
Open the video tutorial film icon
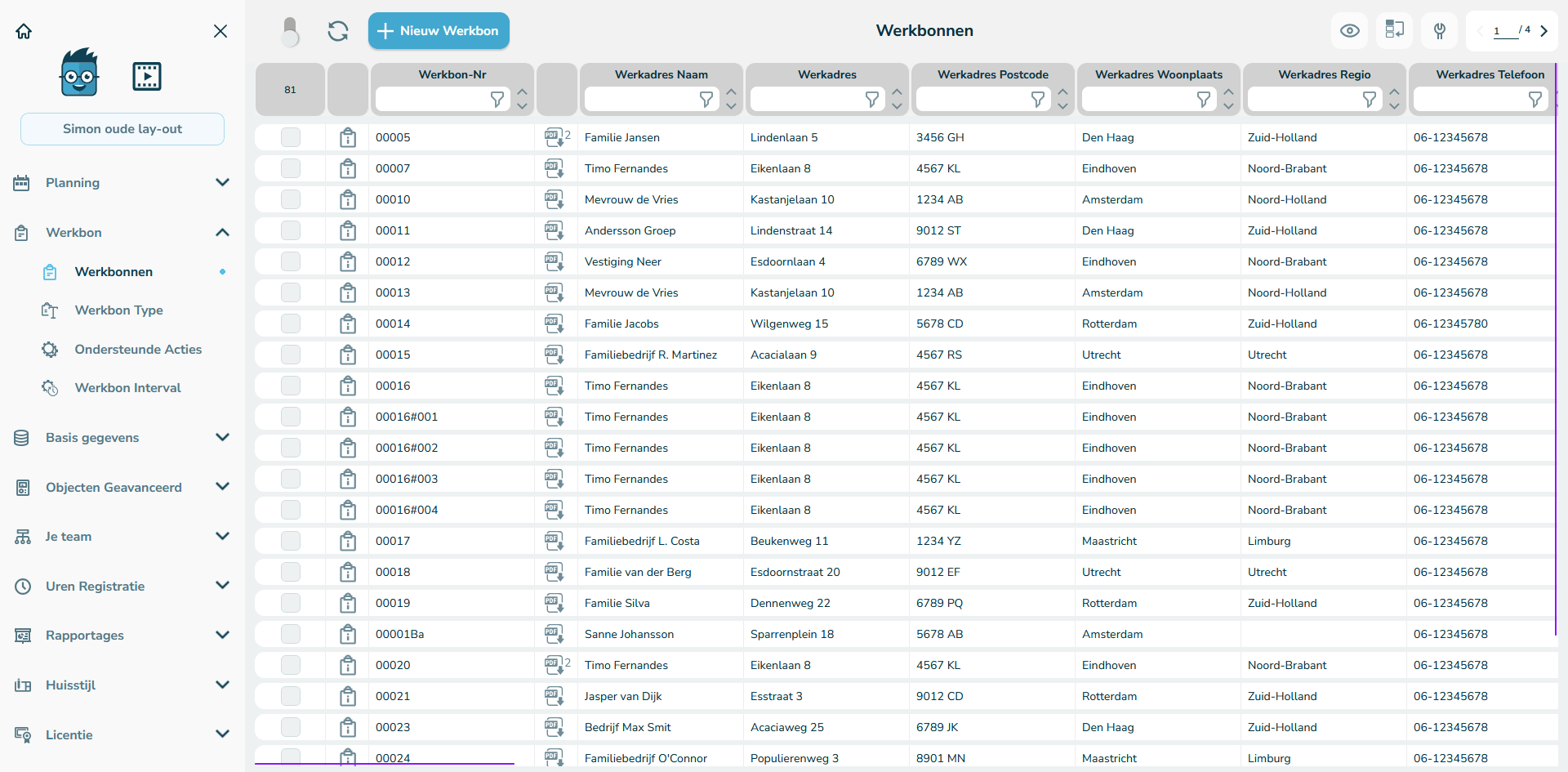[147, 76]
